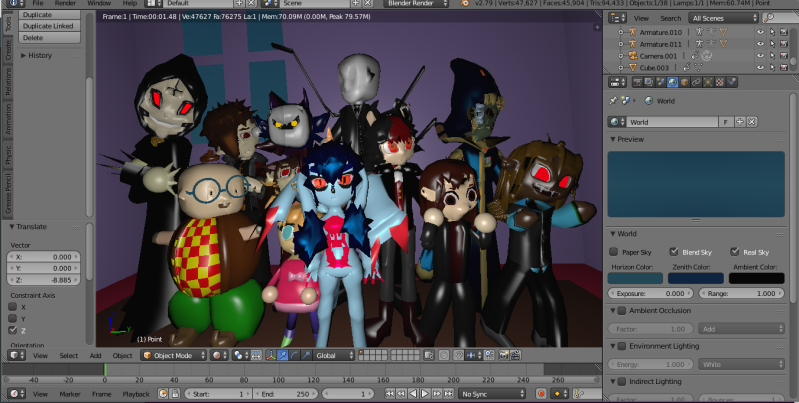Open the Texture properties tab (checker icon)

(720, 82)
